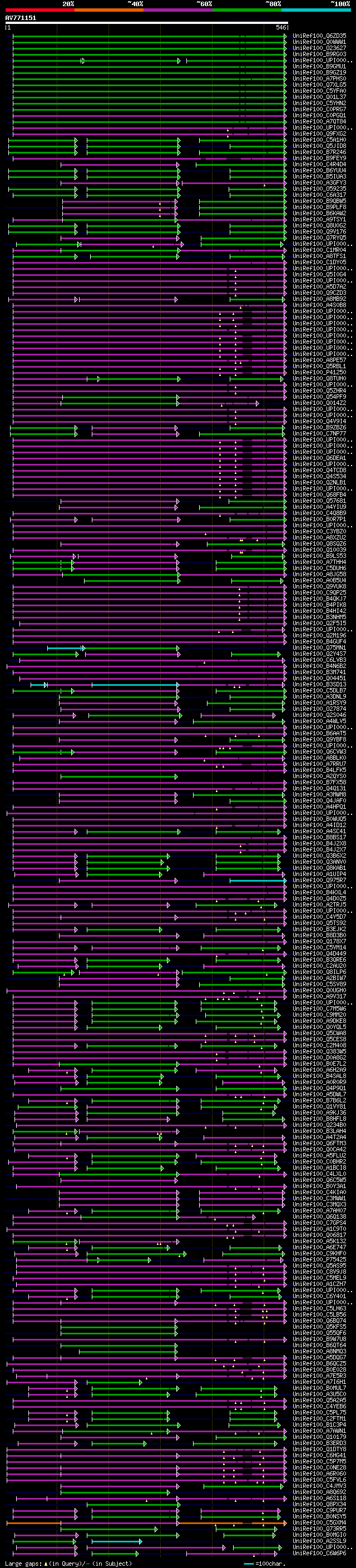Click the orange alignment bar in C5GXM4 row
The image size is (356, 1568).
(146, 1523)
